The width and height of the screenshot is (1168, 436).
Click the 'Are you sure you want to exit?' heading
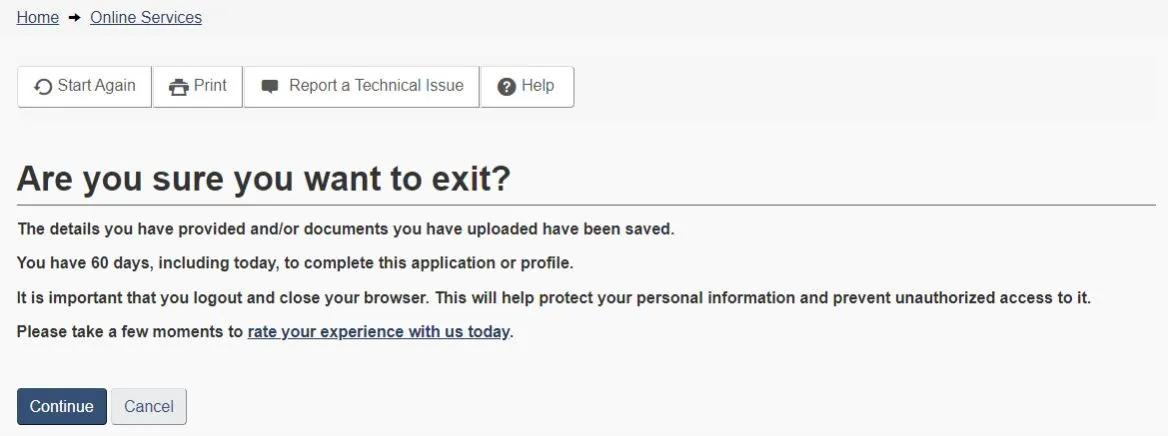pos(264,179)
